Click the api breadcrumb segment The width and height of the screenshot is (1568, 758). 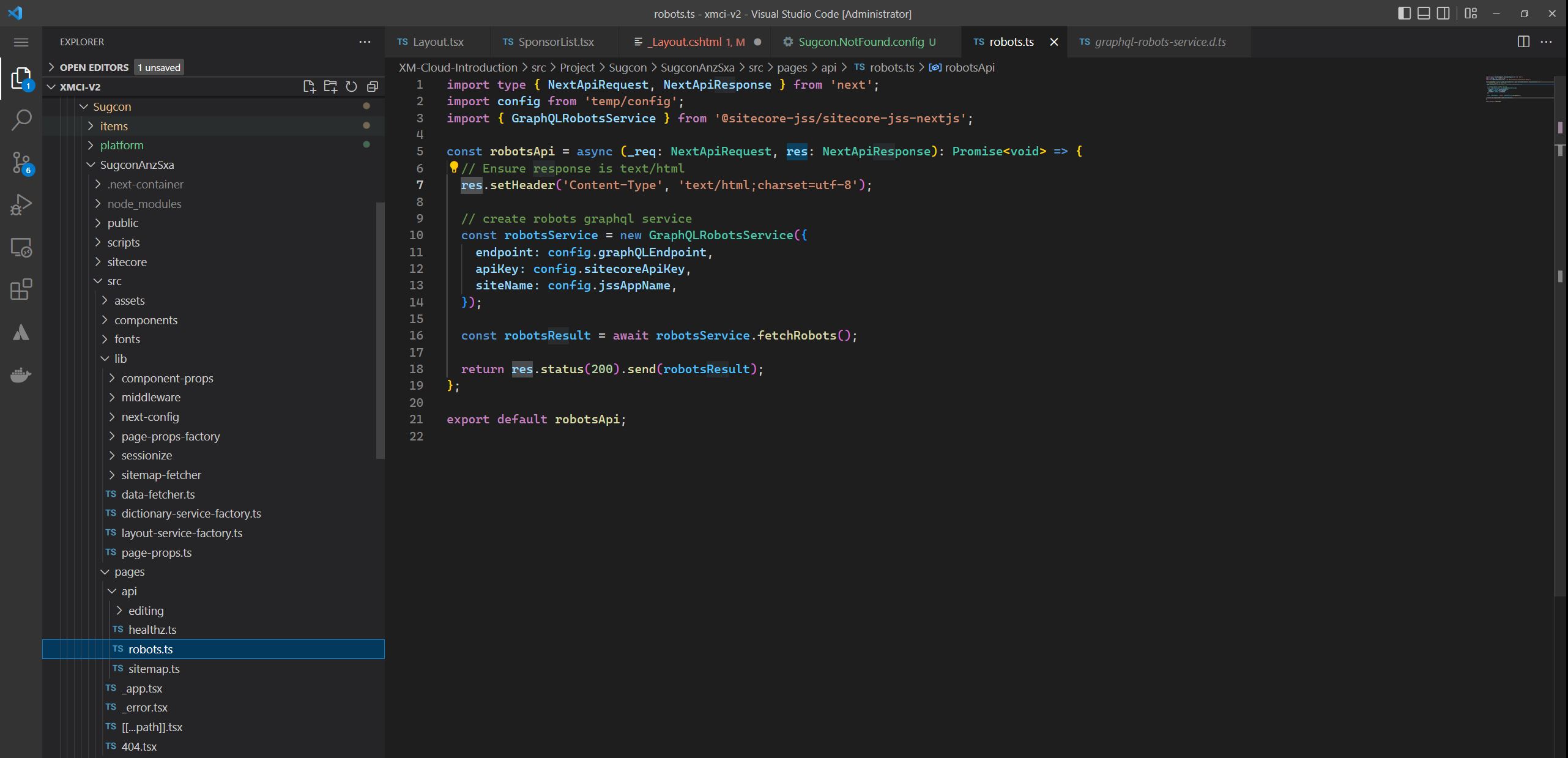[x=828, y=67]
